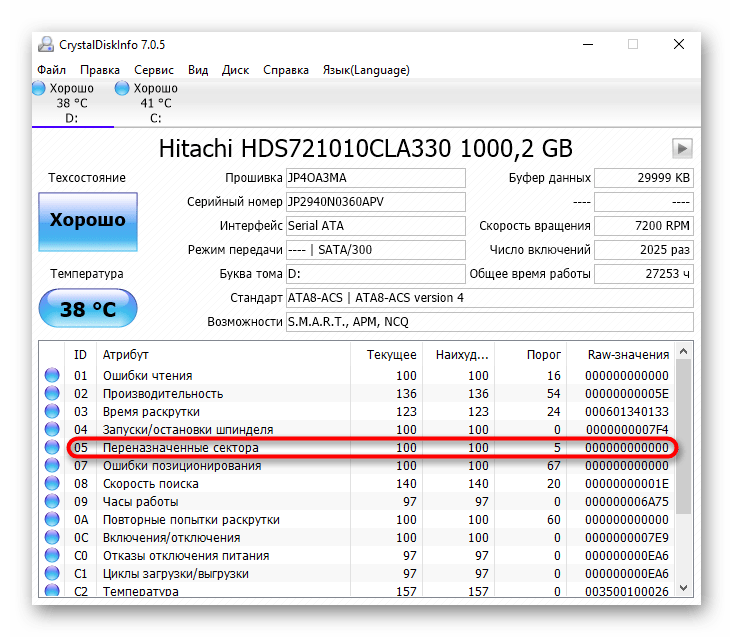This screenshot has height=637, width=733.
Task: Click power-on count field 2025 раз
Action: coord(644,250)
